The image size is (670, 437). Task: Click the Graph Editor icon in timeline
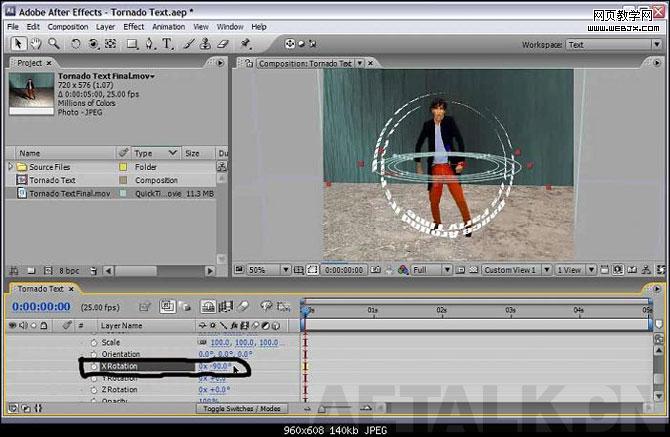pyautogui.click(x=283, y=306)
